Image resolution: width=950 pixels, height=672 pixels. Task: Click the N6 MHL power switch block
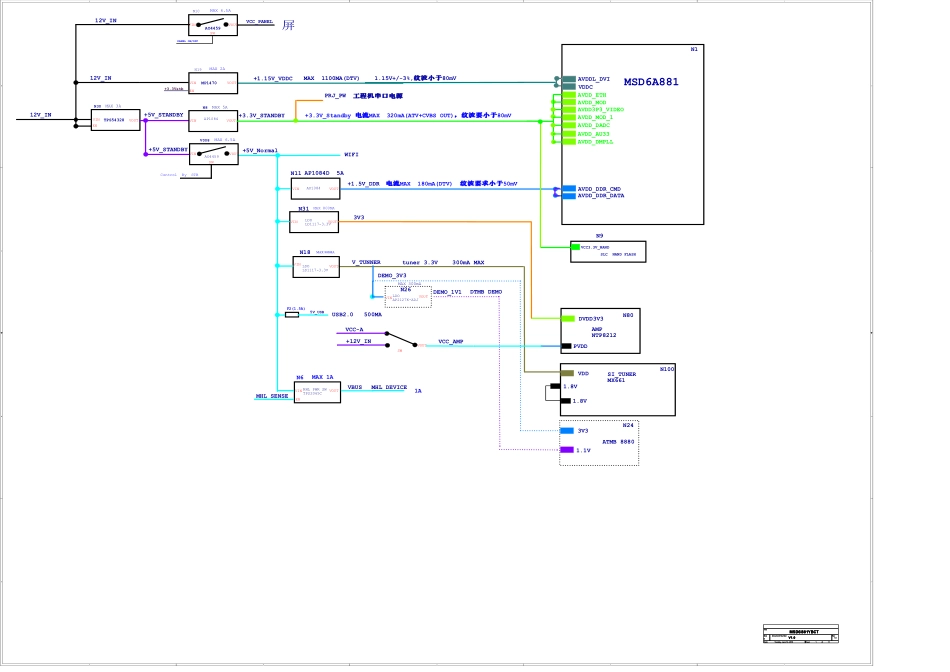[316, 391]
